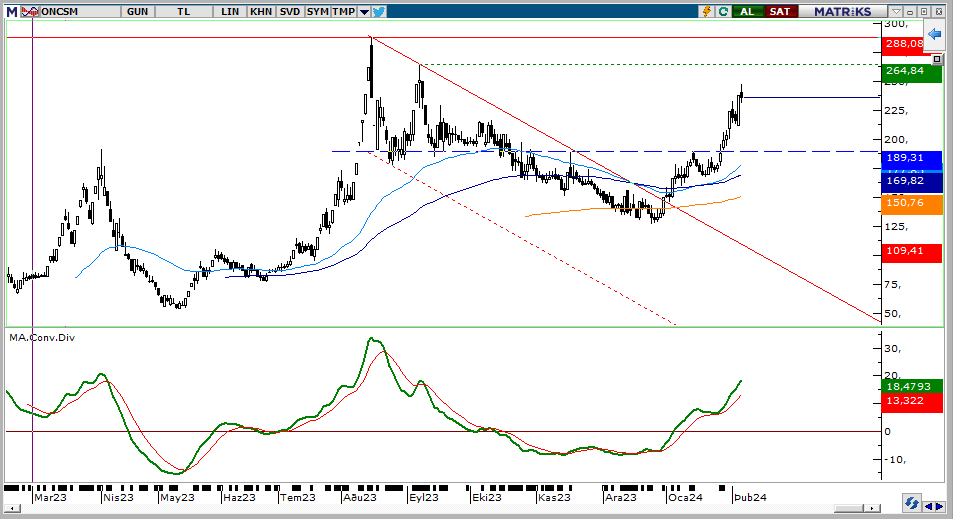Click the 189,31 blue price label

tap(911, 158)
